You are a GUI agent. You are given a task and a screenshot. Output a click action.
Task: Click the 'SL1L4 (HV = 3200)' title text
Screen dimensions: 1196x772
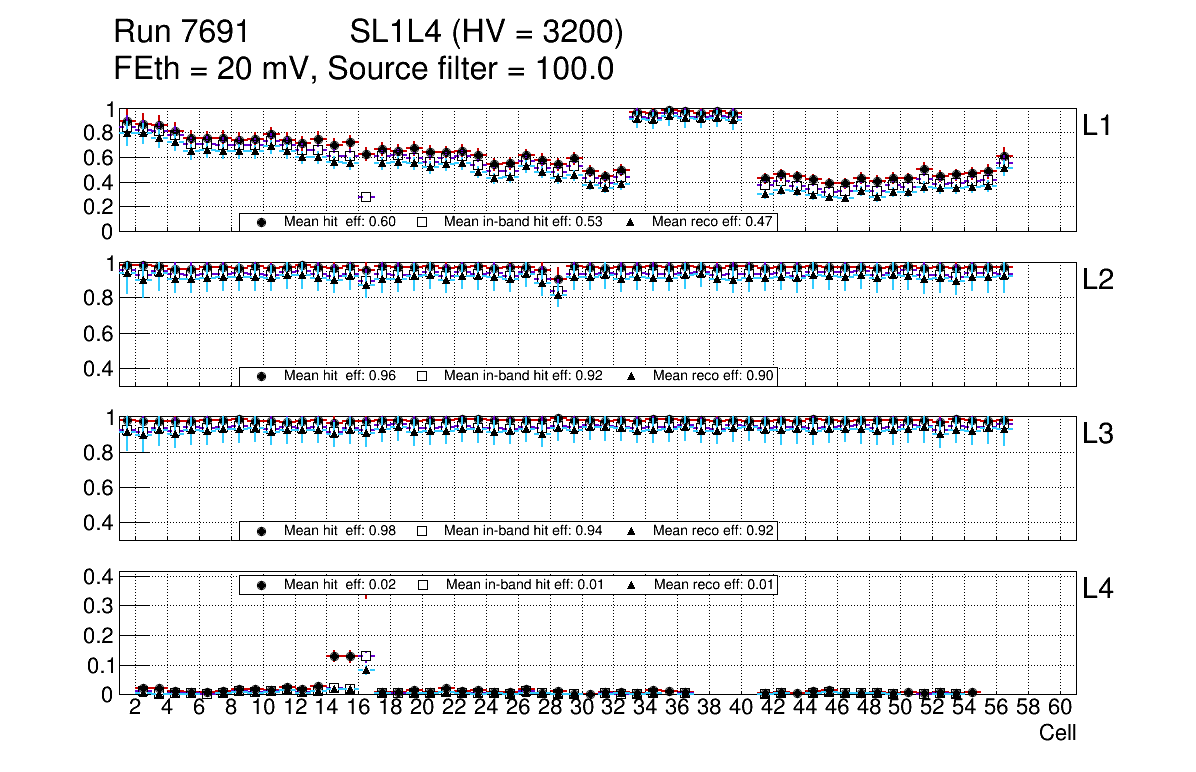487,34
